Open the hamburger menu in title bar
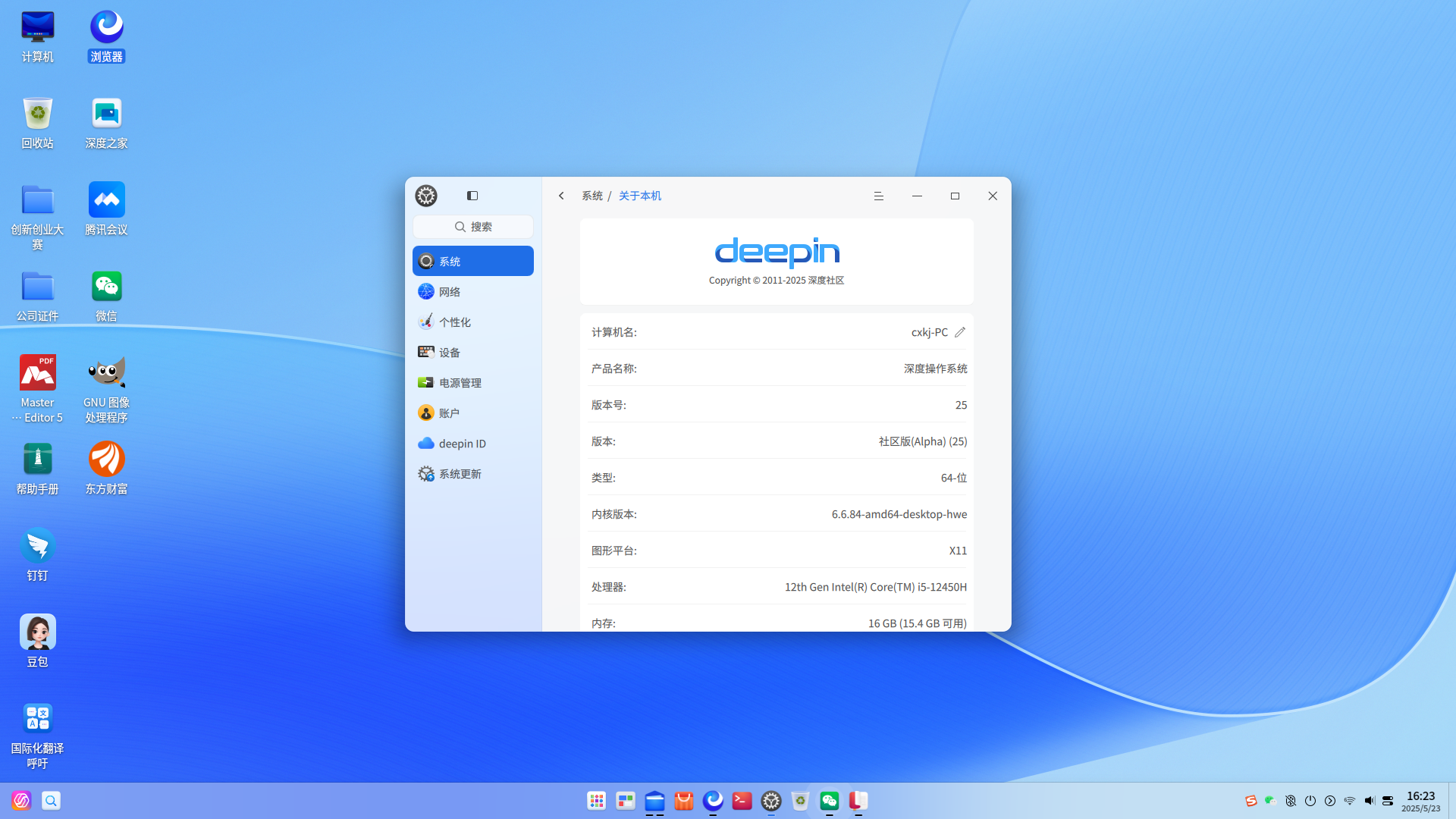The image size is (1456, 819). click(879, 196)
